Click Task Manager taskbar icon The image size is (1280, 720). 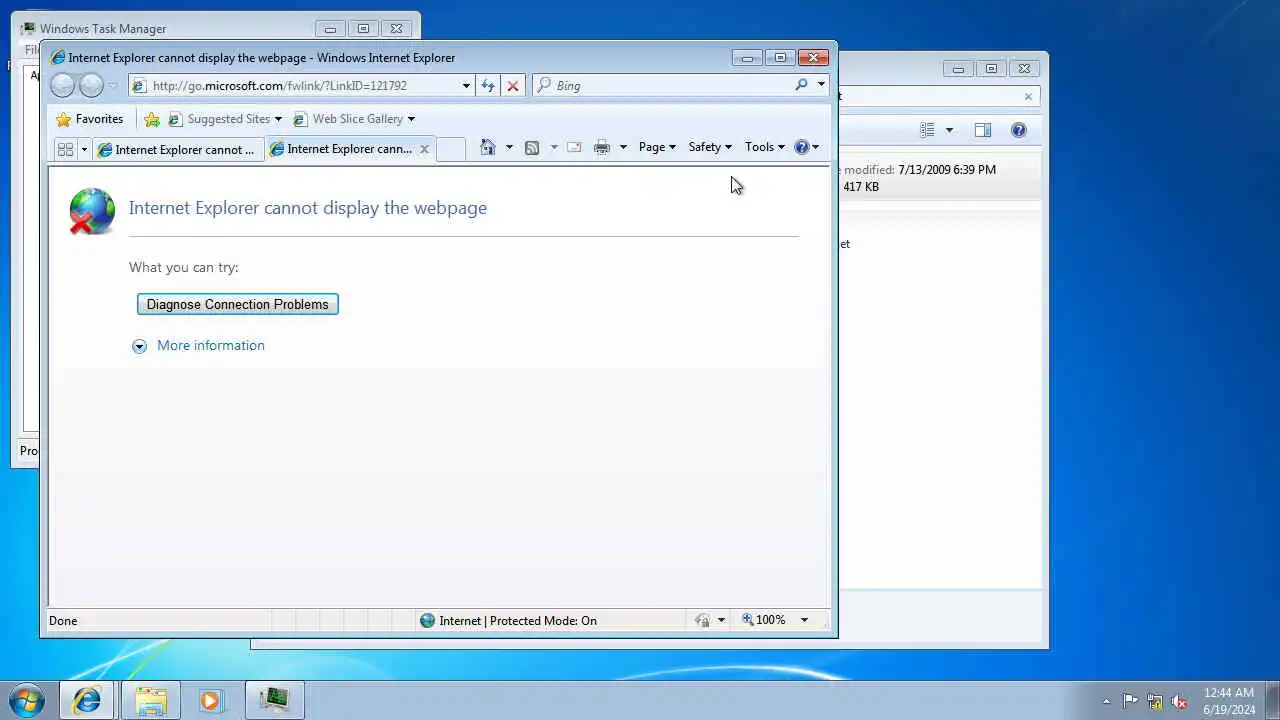coord(274,700)
